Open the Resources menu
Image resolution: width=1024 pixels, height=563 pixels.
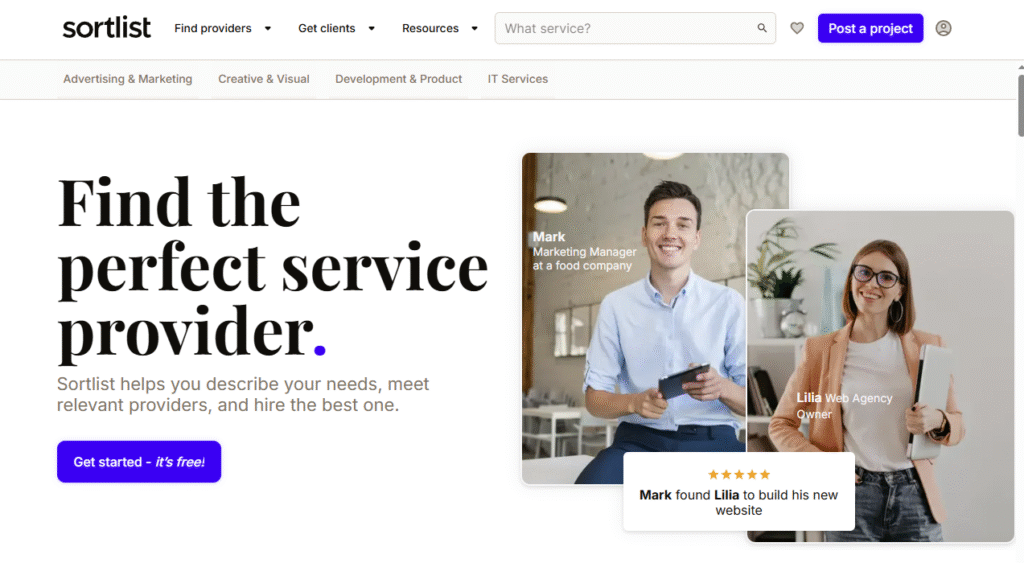coord(430,28)
